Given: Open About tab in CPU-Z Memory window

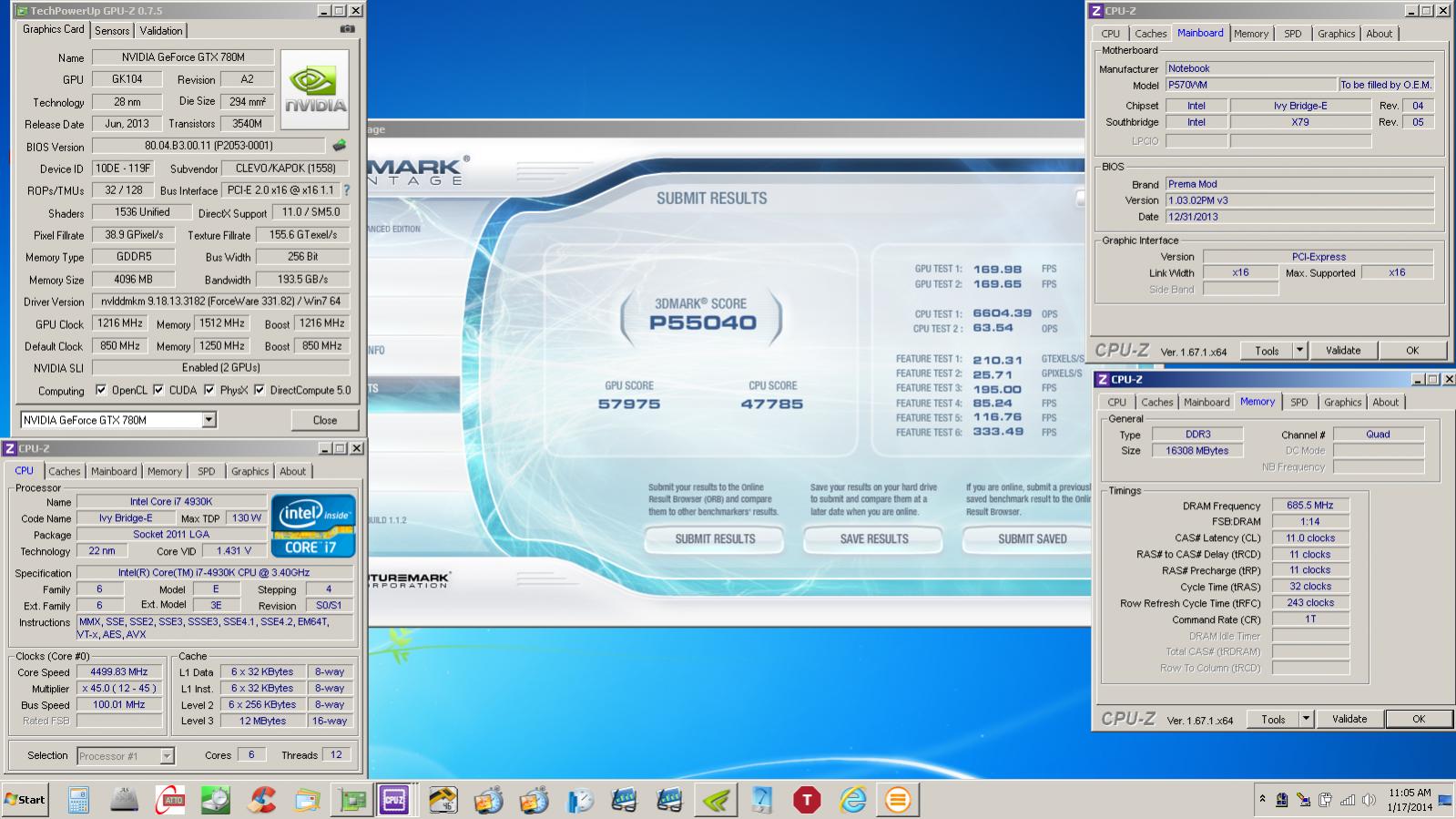Looking at the screenshot, I should [x=1385, y=402].
